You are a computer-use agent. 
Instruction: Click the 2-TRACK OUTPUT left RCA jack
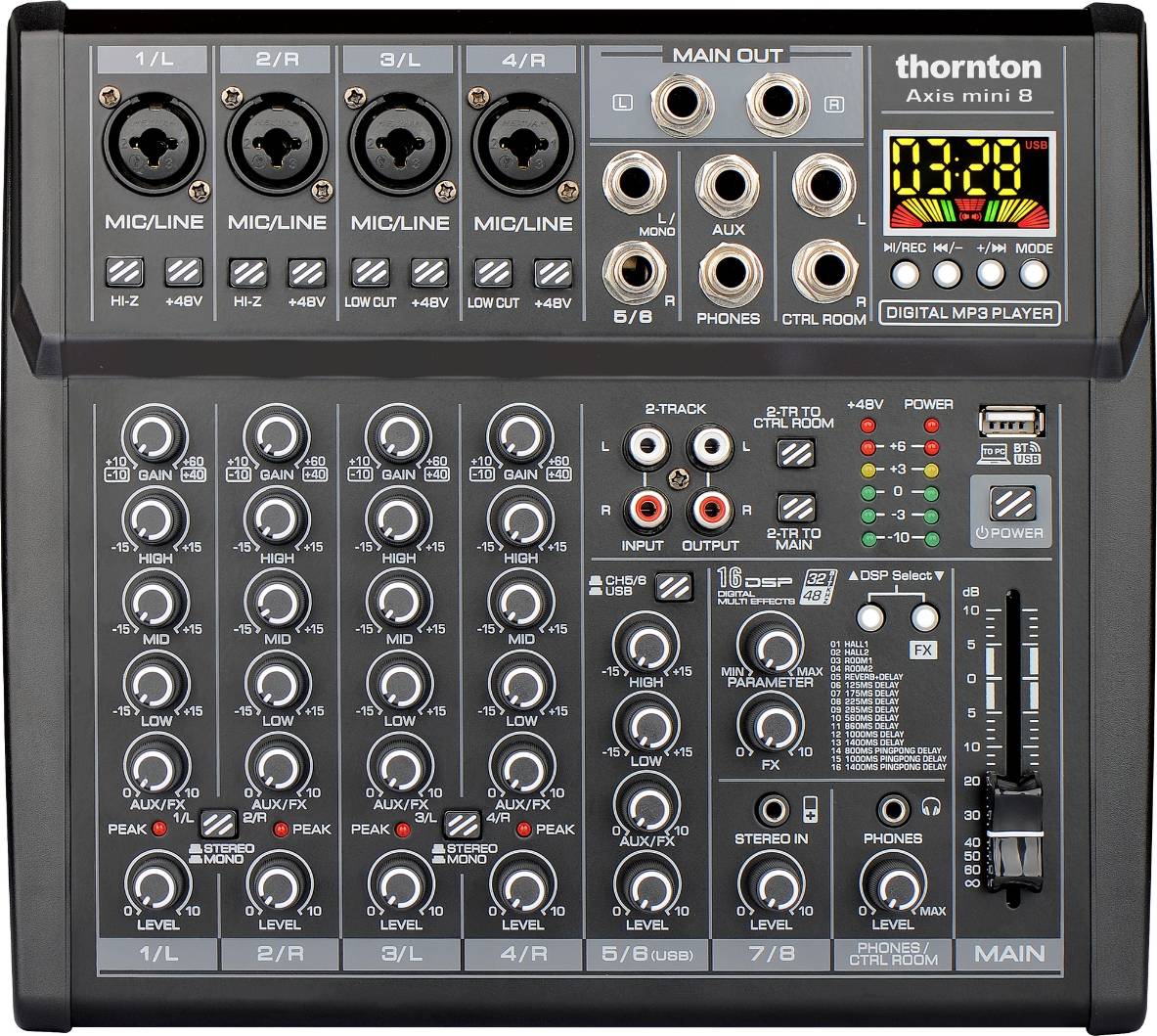pyautogui.click(x=710, y=447)
